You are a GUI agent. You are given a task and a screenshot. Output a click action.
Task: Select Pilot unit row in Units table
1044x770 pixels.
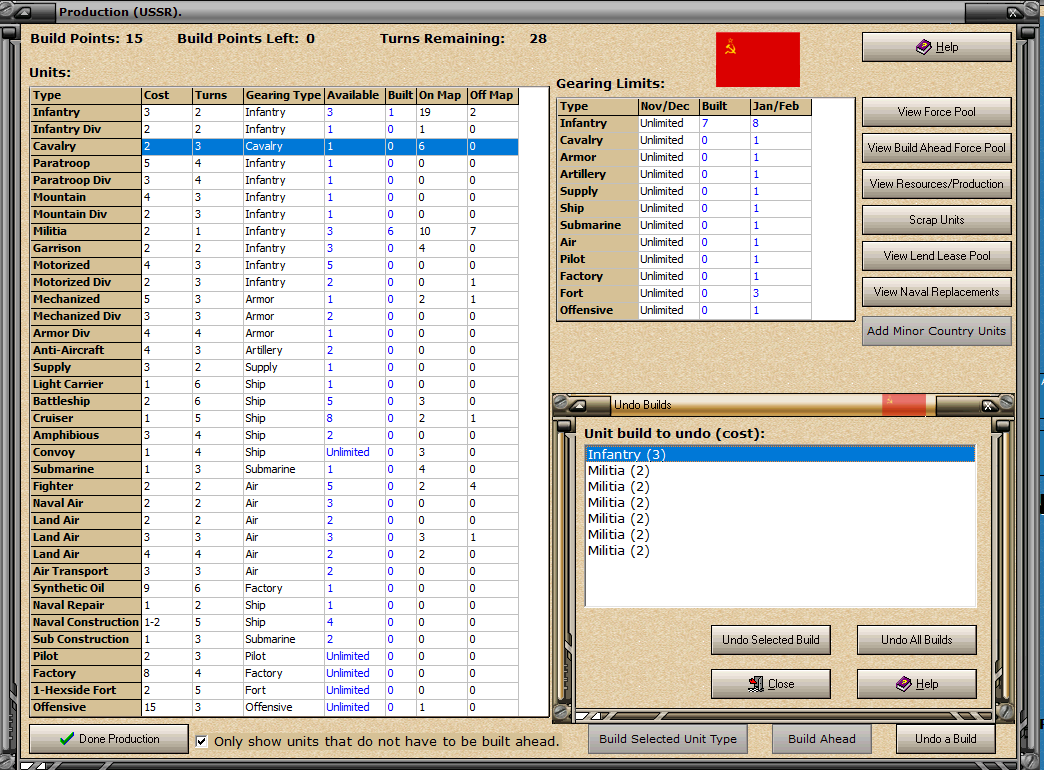274,656
